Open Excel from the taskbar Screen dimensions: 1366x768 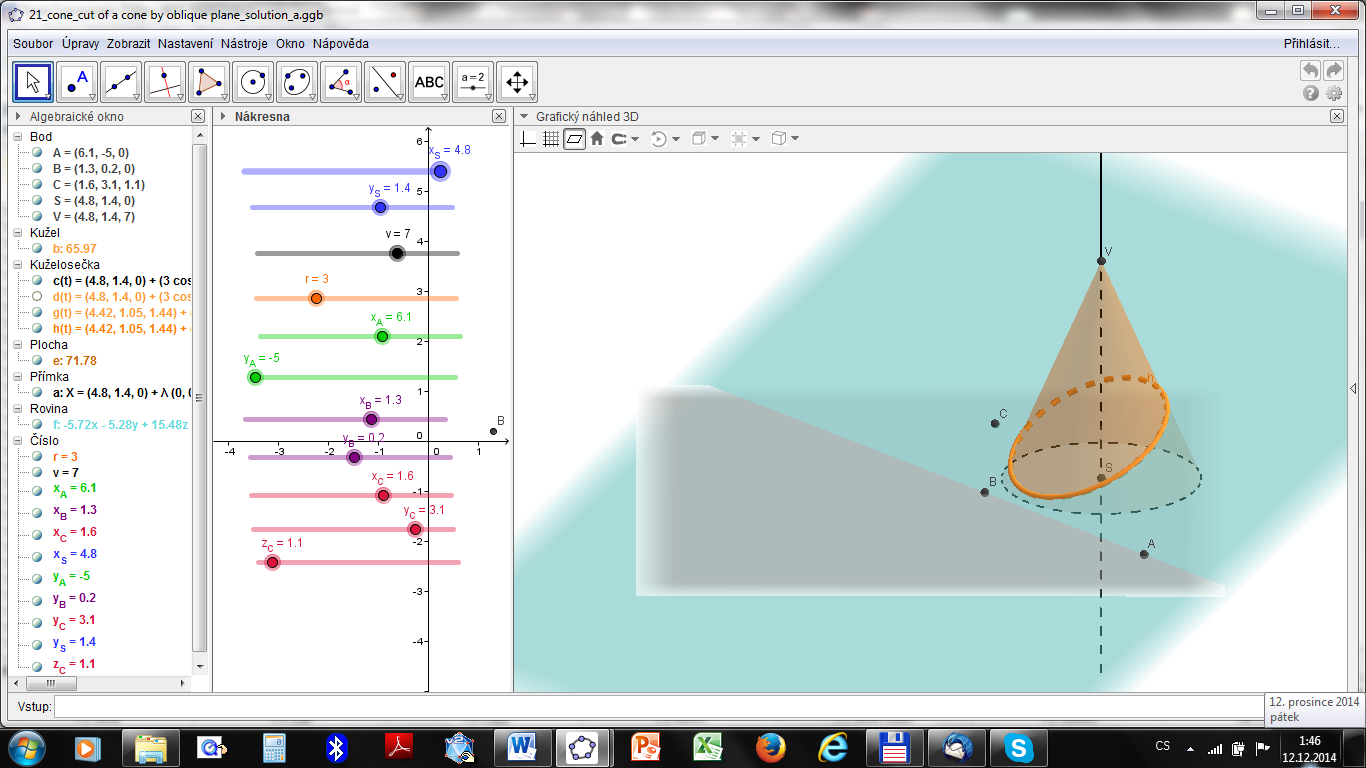point(709,747)
